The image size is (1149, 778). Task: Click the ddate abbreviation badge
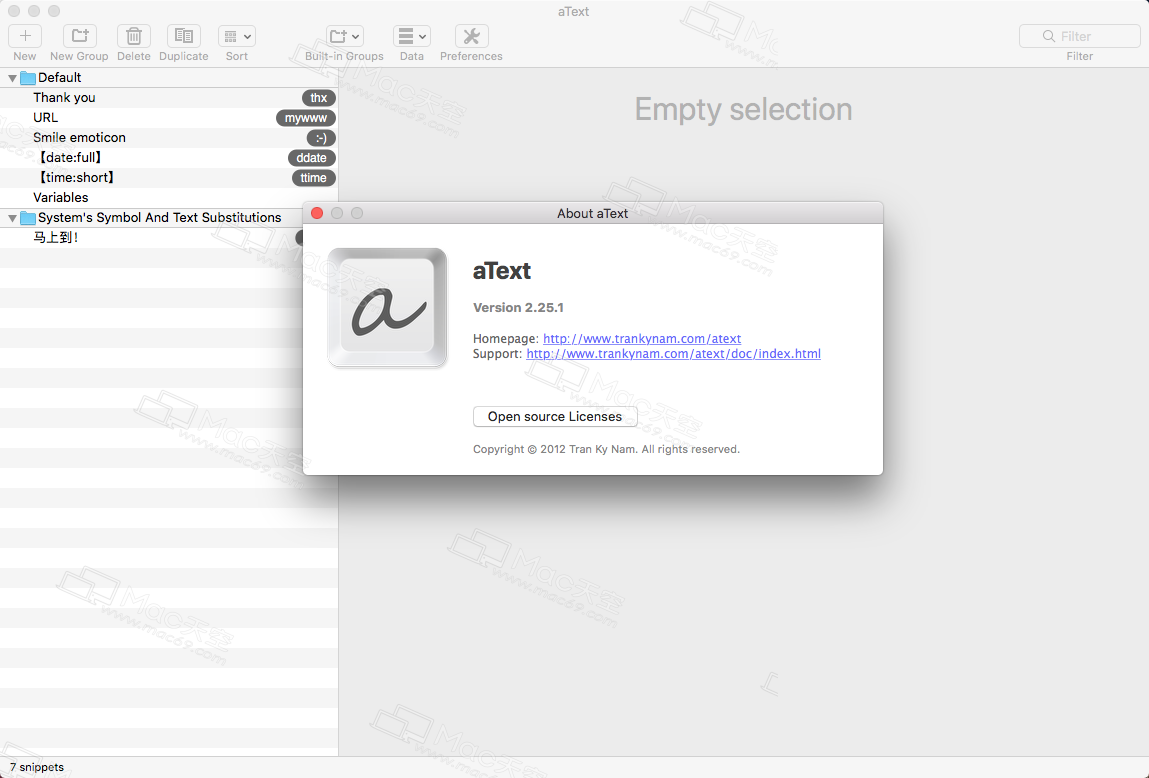(311, 158)
